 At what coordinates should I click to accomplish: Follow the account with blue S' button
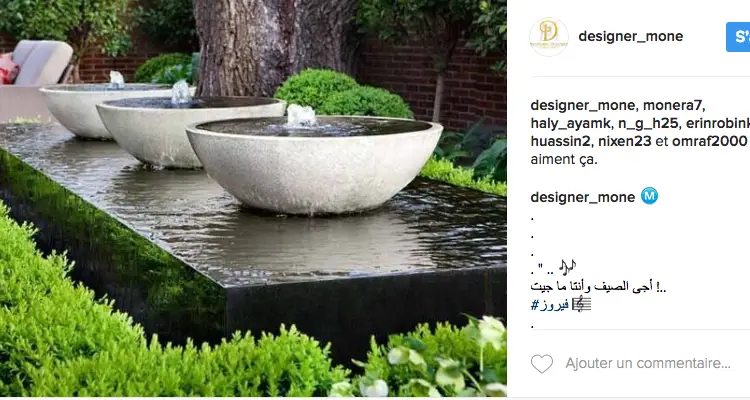[x=738, y=37]
